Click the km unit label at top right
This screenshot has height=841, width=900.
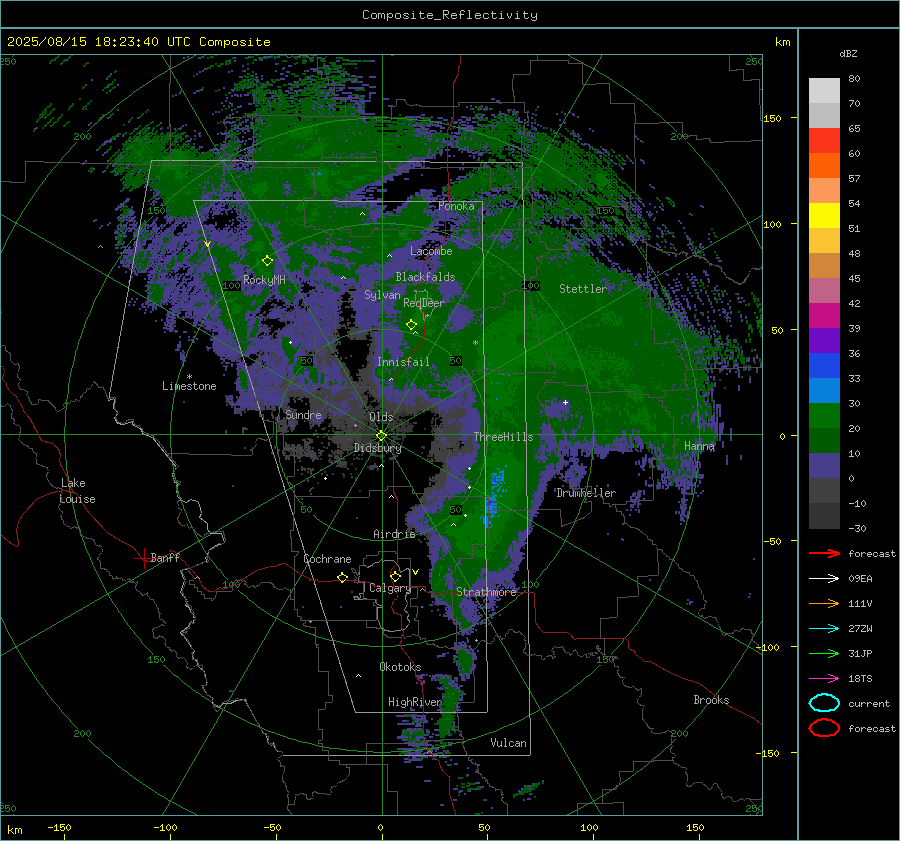(x=782, y=42)
